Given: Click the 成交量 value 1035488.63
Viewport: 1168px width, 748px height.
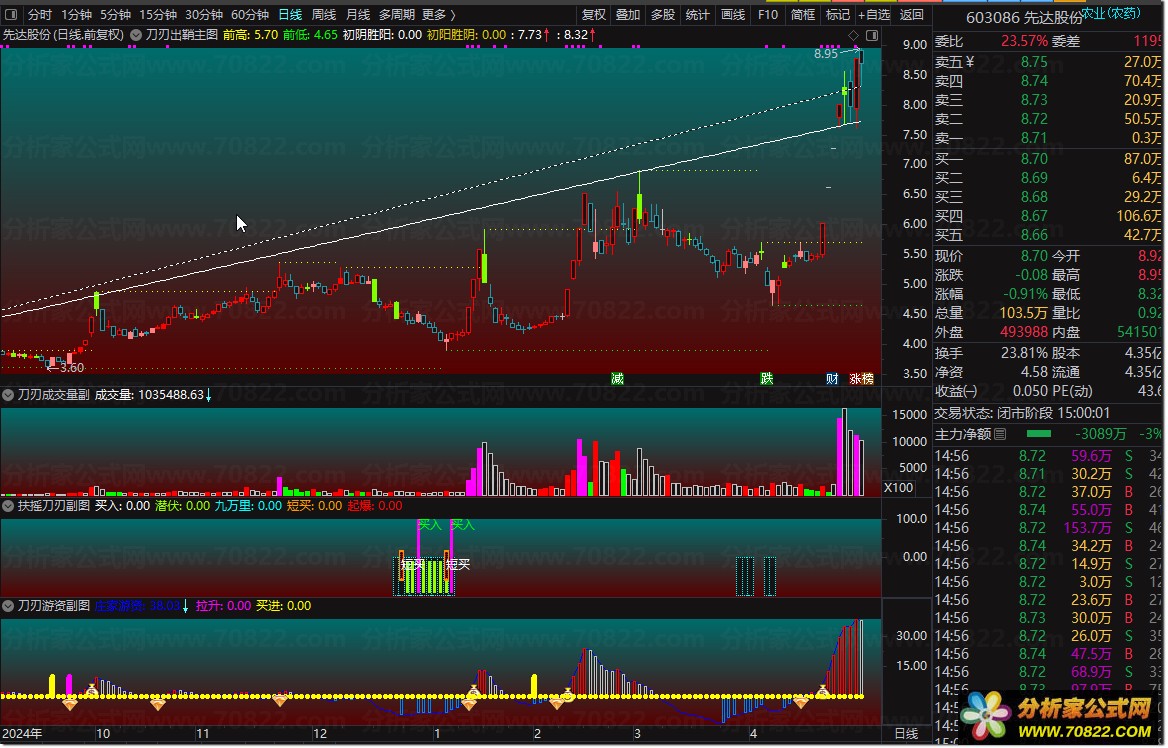Looking at the screenshot, I should pyautogui.click(x=171, y=395).
